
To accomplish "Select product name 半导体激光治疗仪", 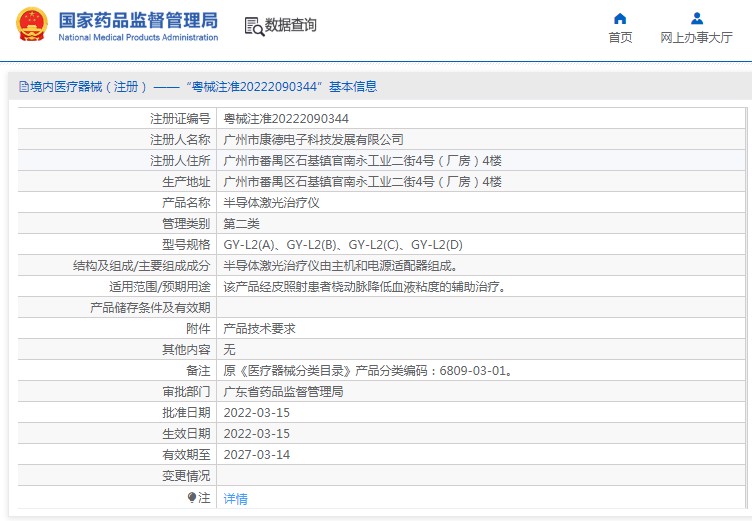I will (x=271, y=203).
